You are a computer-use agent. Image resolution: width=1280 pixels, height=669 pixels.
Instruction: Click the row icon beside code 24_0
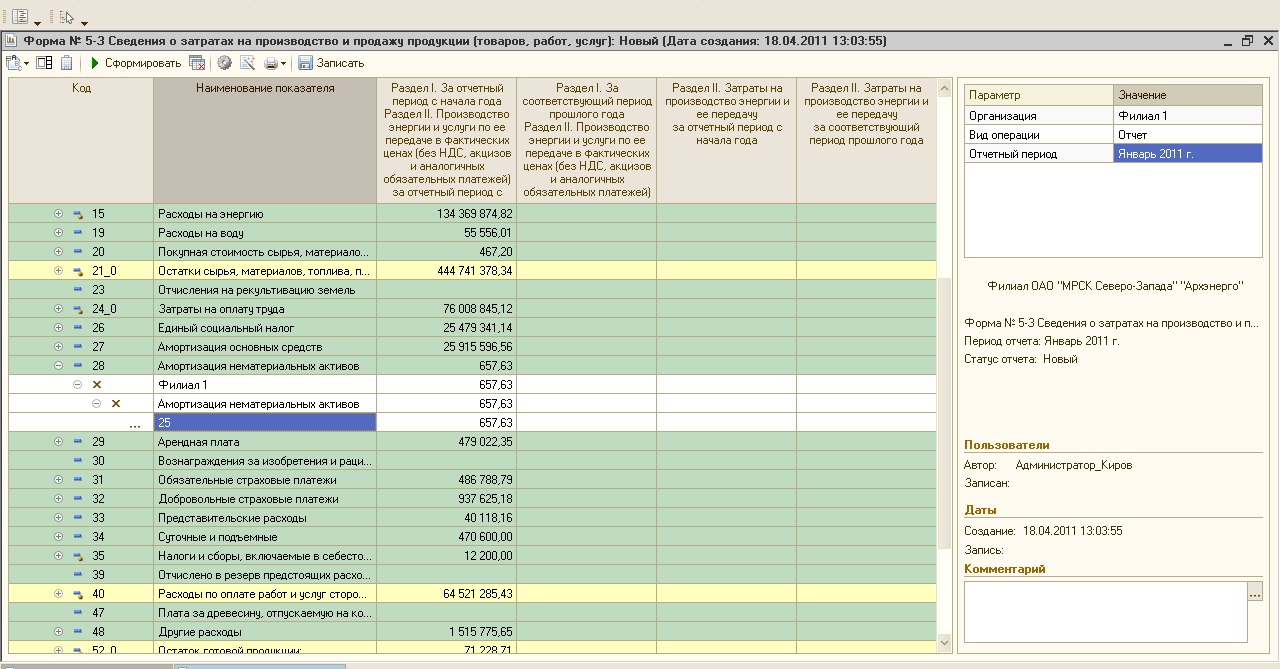(78, 309)
